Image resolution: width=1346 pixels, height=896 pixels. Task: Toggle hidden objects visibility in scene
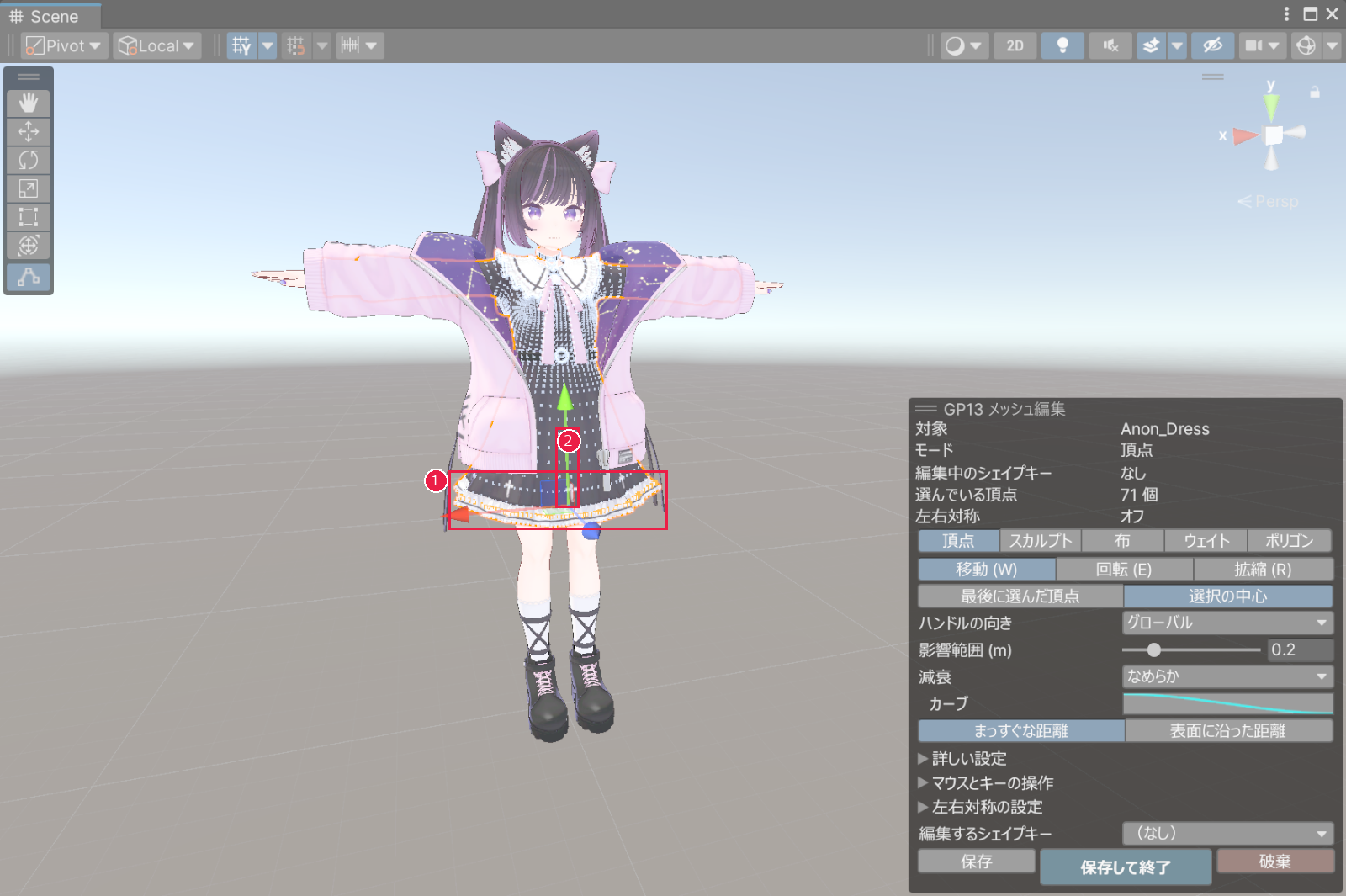coord(1212,45)
